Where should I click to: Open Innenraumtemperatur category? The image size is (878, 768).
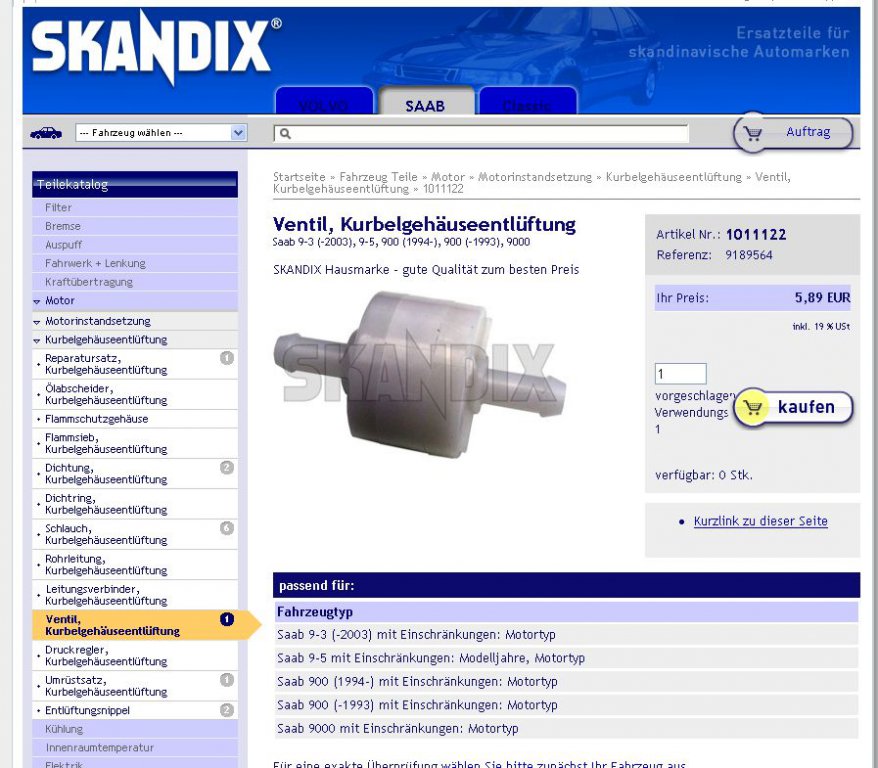[135, 747]
